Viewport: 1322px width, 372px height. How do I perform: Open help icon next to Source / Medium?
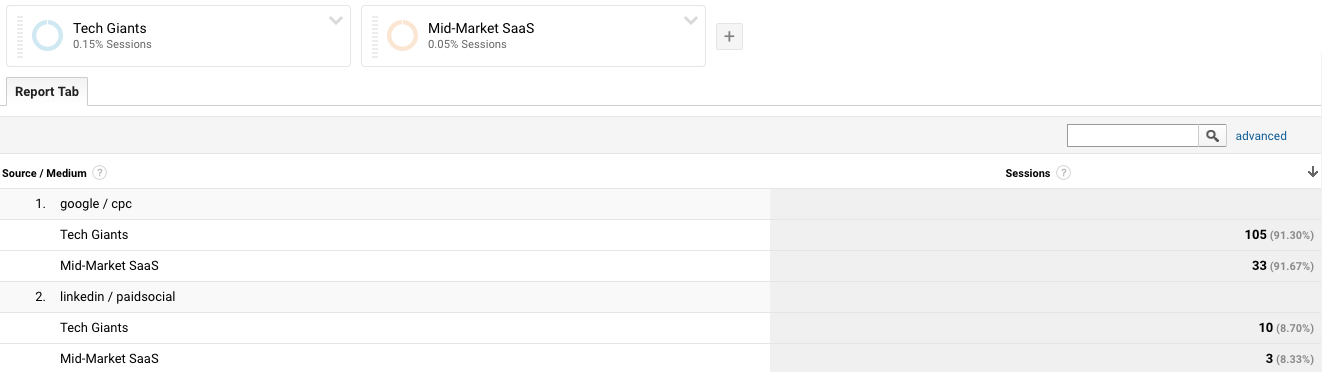[100, 173]
